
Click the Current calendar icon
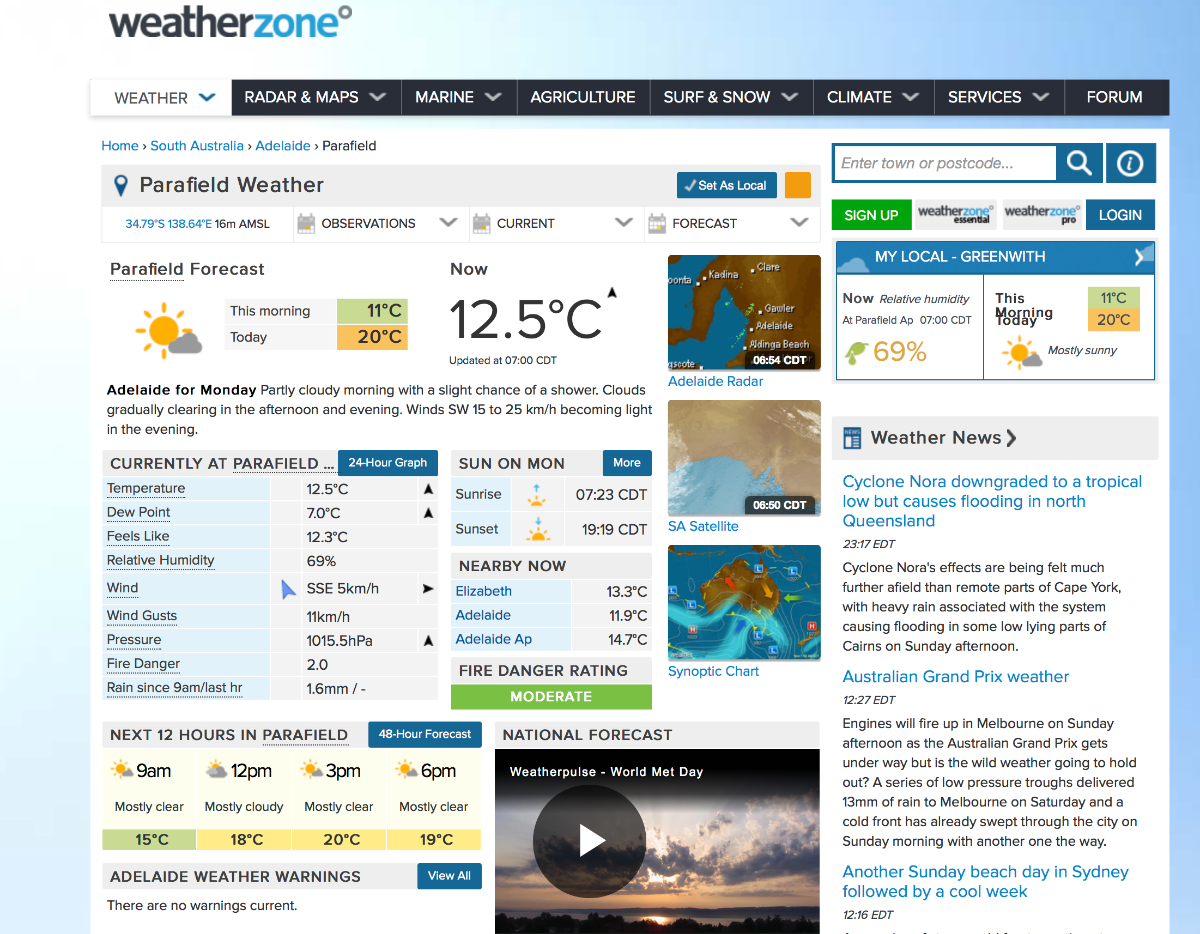pos(482,223)
